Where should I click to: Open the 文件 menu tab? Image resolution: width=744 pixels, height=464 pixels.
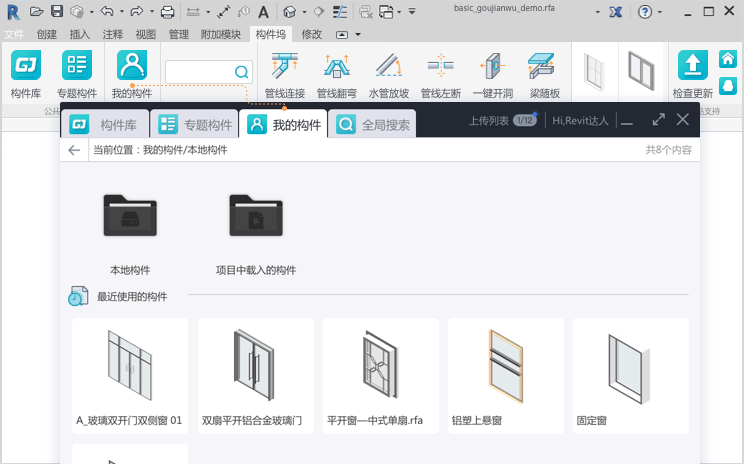tap(14, 34)
